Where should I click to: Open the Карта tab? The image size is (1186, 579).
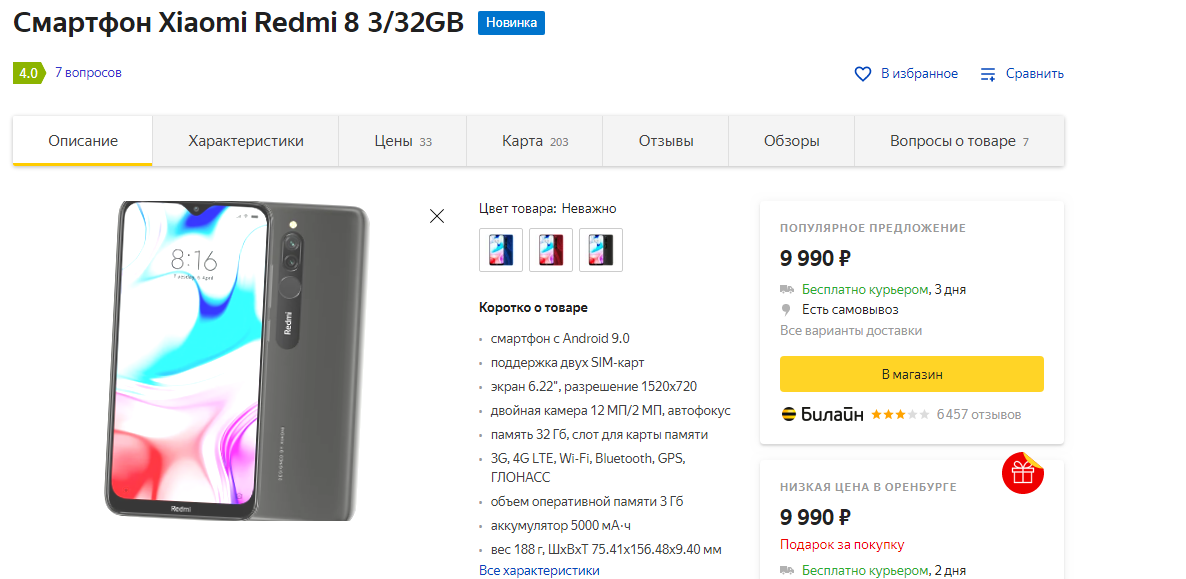click(535, 141)
